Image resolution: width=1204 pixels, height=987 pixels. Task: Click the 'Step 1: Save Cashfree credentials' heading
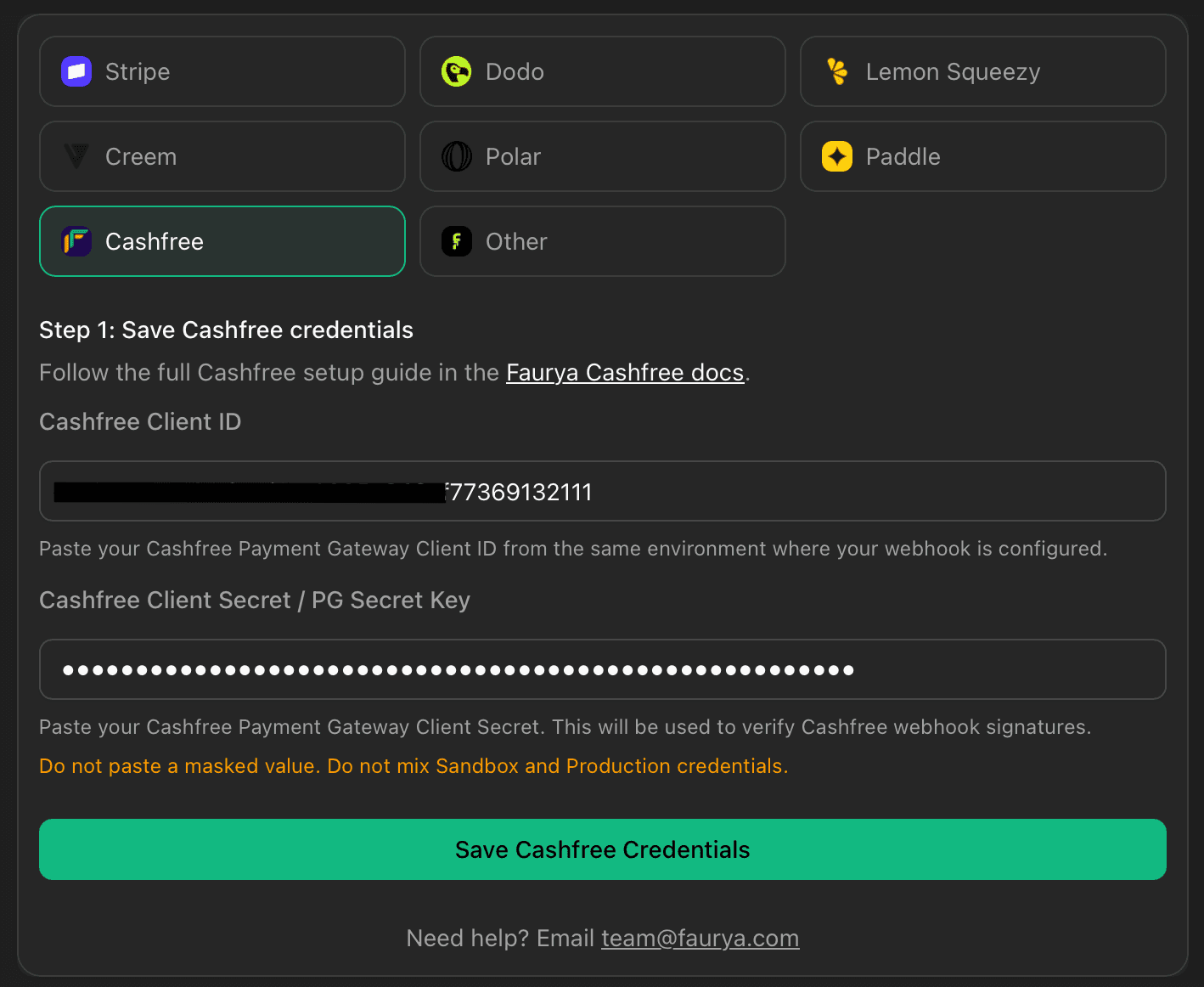(x=226, y=330)
